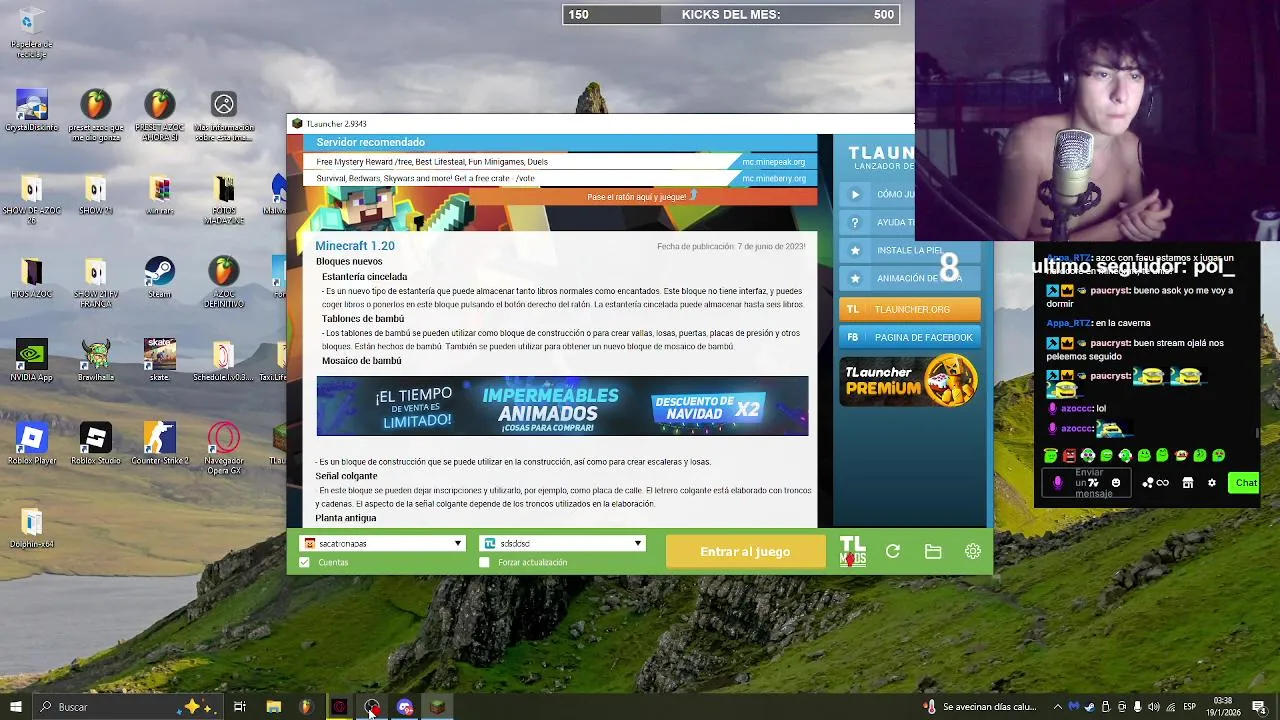Click 'Impermeables Animados' ad banner
Screen dimensions: 1280x720
tap(562, 406)
